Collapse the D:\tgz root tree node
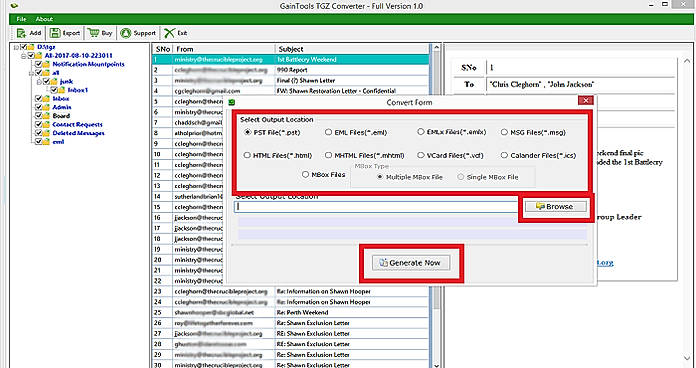The height and width of the screenshot is (368, 696). click(x=16, y=47)
